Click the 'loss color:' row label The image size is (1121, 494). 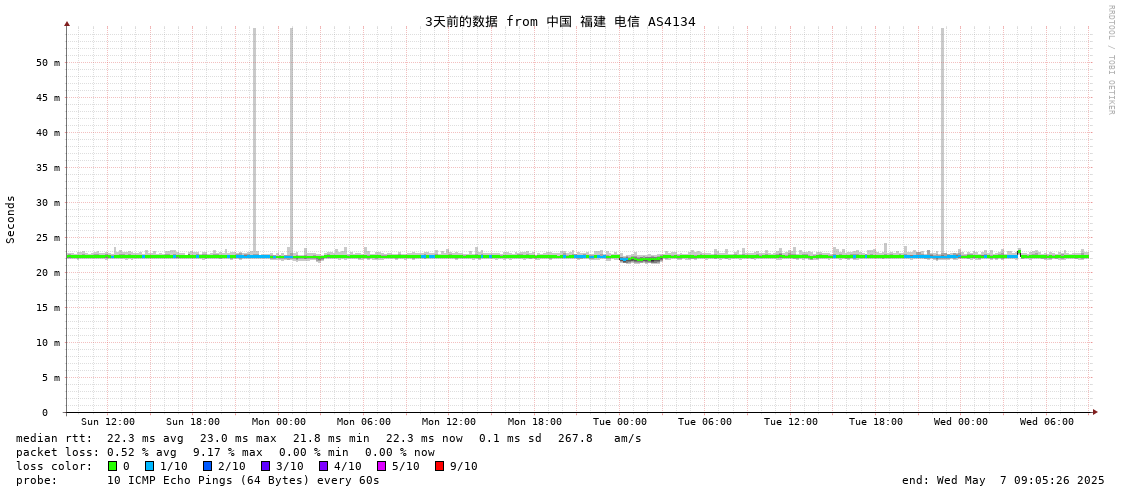click(54, 466)
